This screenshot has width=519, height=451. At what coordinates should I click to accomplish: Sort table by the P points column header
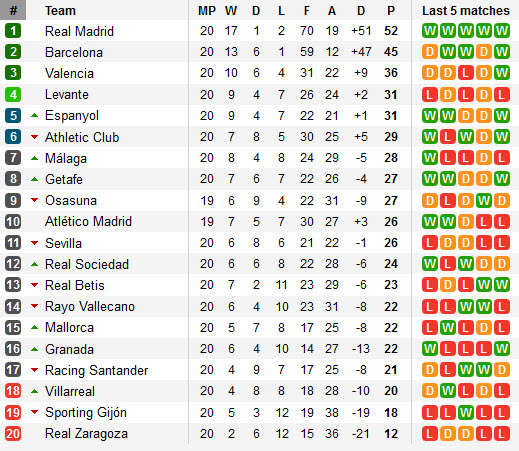coord(391,11)
